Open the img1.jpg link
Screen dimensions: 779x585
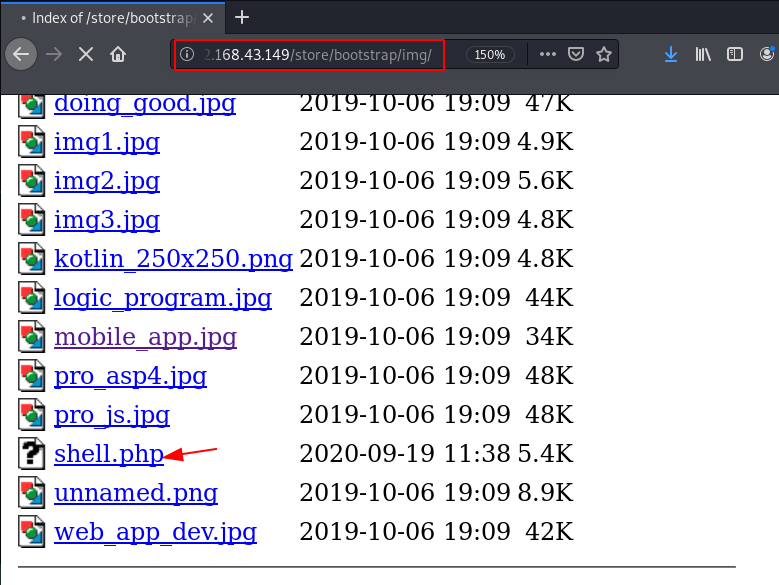pos(107,142)
